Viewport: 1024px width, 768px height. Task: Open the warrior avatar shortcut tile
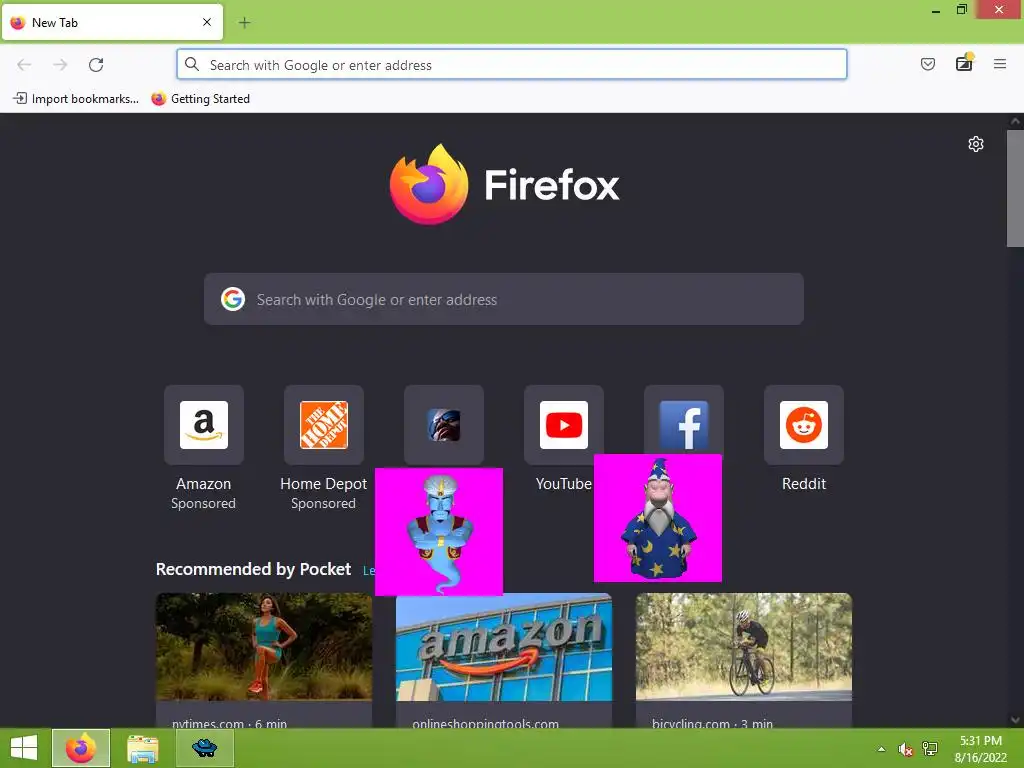(x=443, y=425)
